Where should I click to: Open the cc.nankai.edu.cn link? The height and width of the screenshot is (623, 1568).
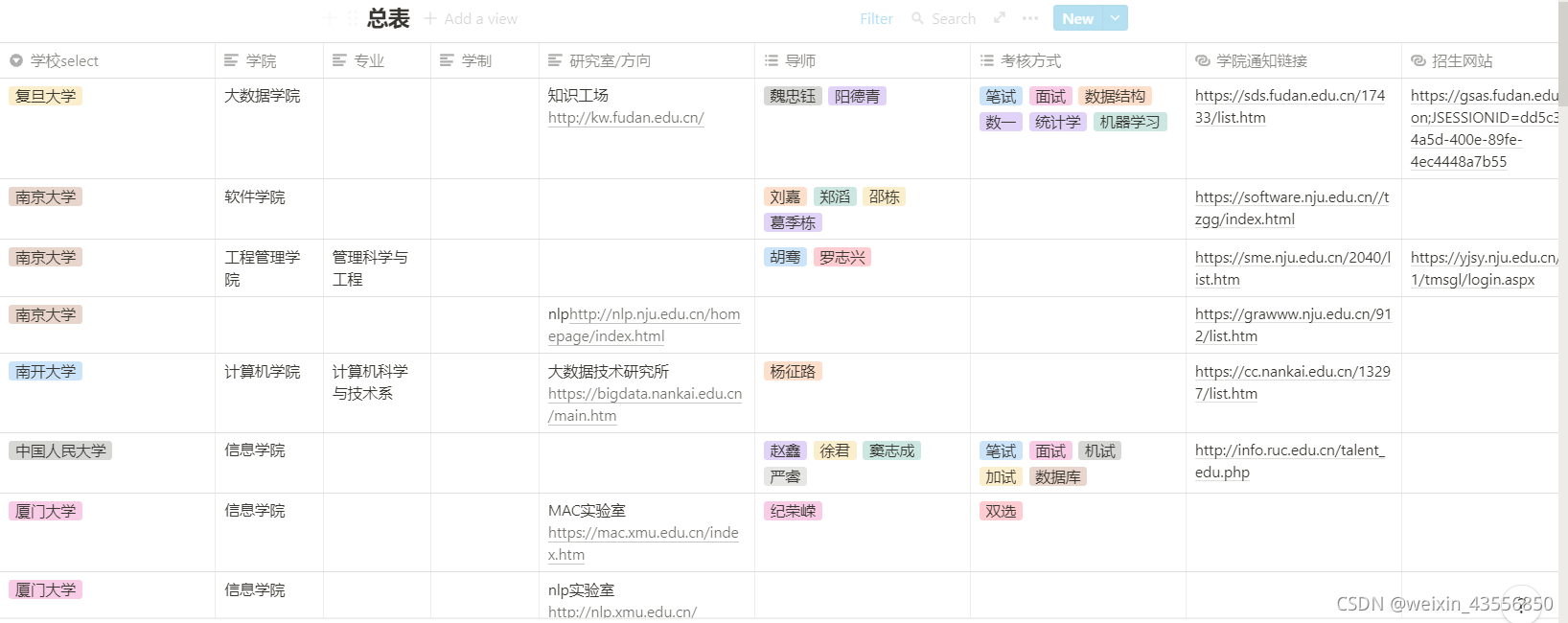point(1293,382)
